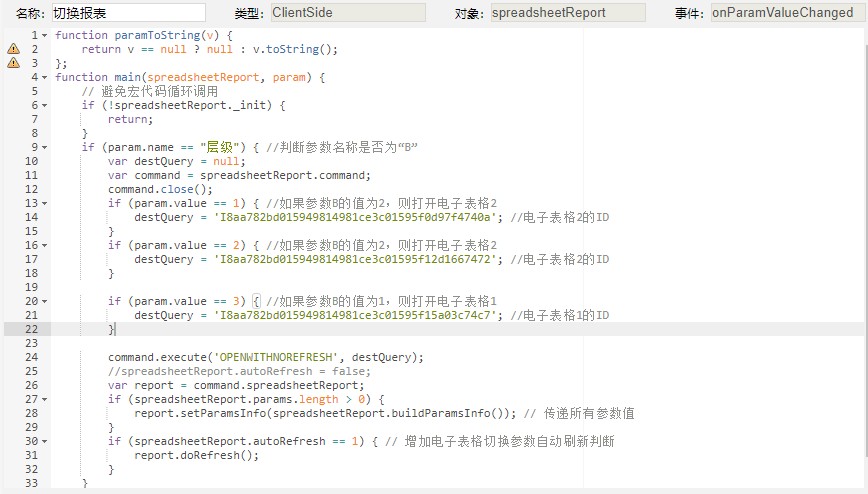Screen dimensions: 868x494
Task: Fold the param.value == 2 block on line 16
Action: point(45,245)
